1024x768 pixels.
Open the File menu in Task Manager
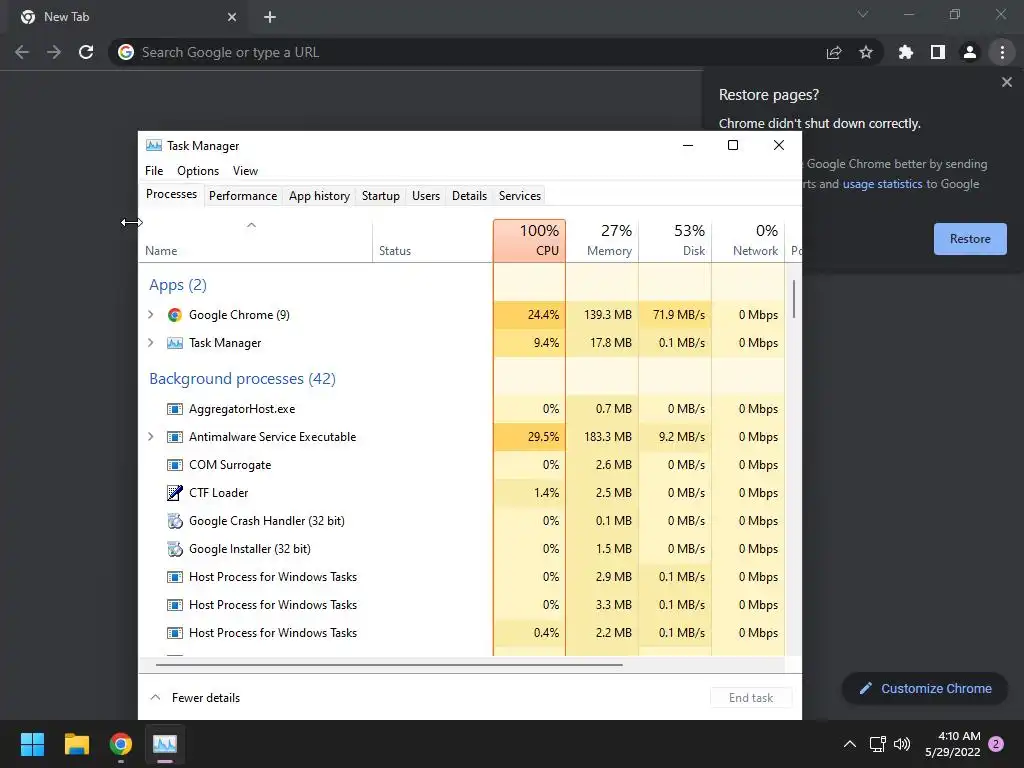(x=154, y=171)
